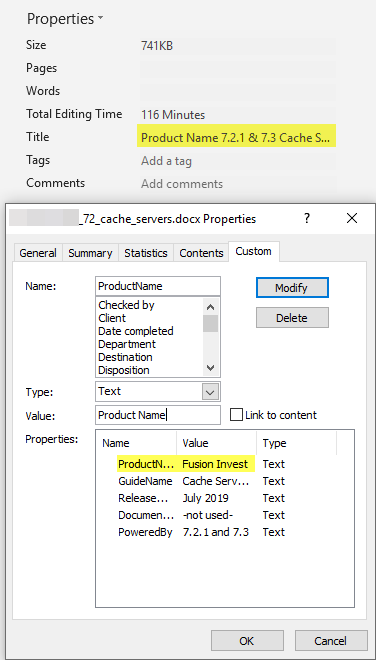Click the name list scrollbar thumb
Screen dimensions: 376x660
[x=211, y=323]
